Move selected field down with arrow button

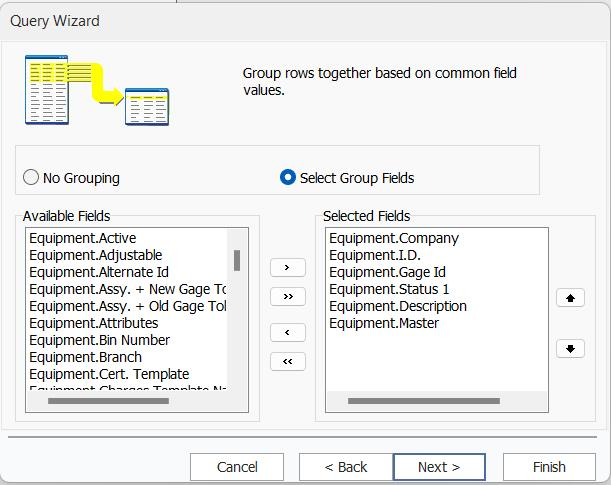pos(570,349)
